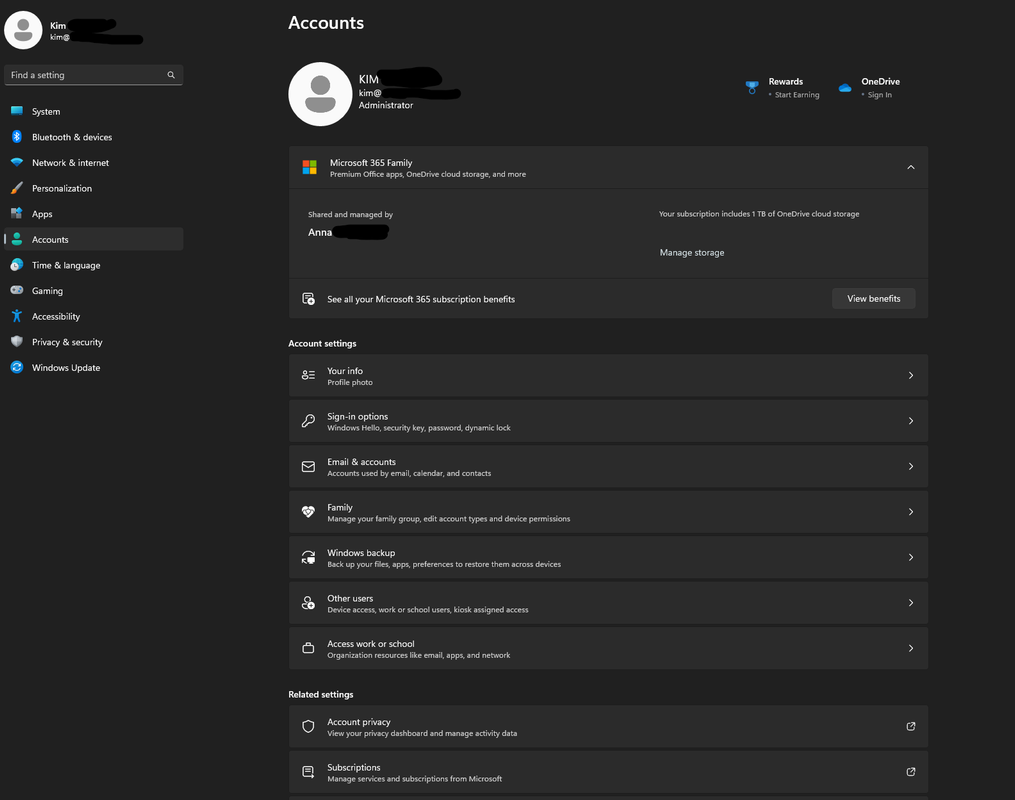Open Sign-in options via right chevron
1015x800 pixels.
point(911,421)
